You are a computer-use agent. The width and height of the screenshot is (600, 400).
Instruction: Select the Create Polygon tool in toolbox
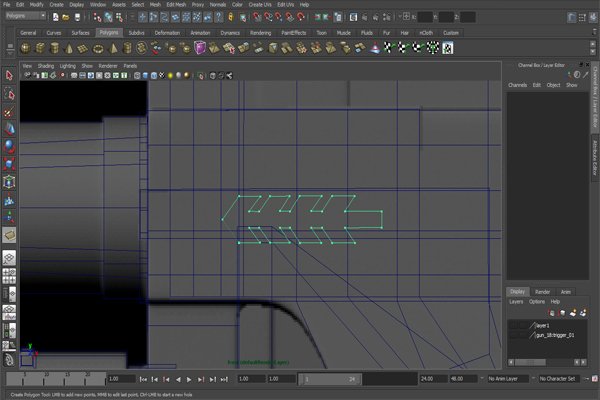(x=9, y=235)
